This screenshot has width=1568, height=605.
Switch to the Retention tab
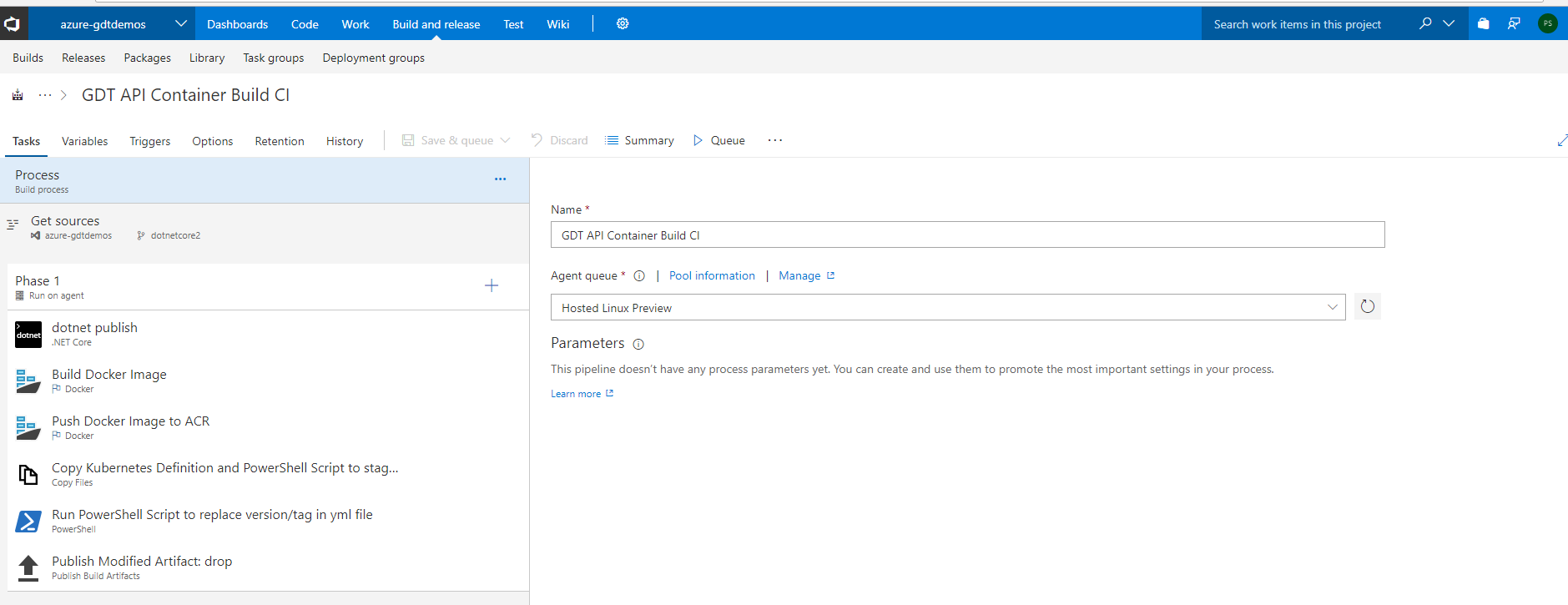(x=280, y=141)
